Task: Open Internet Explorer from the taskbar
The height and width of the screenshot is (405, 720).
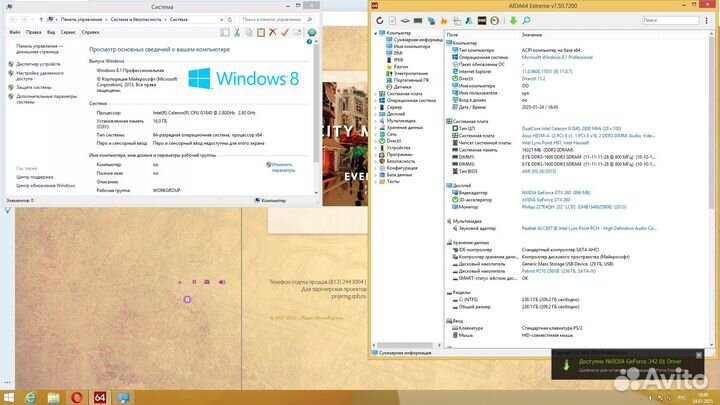Action: [28, 397]
